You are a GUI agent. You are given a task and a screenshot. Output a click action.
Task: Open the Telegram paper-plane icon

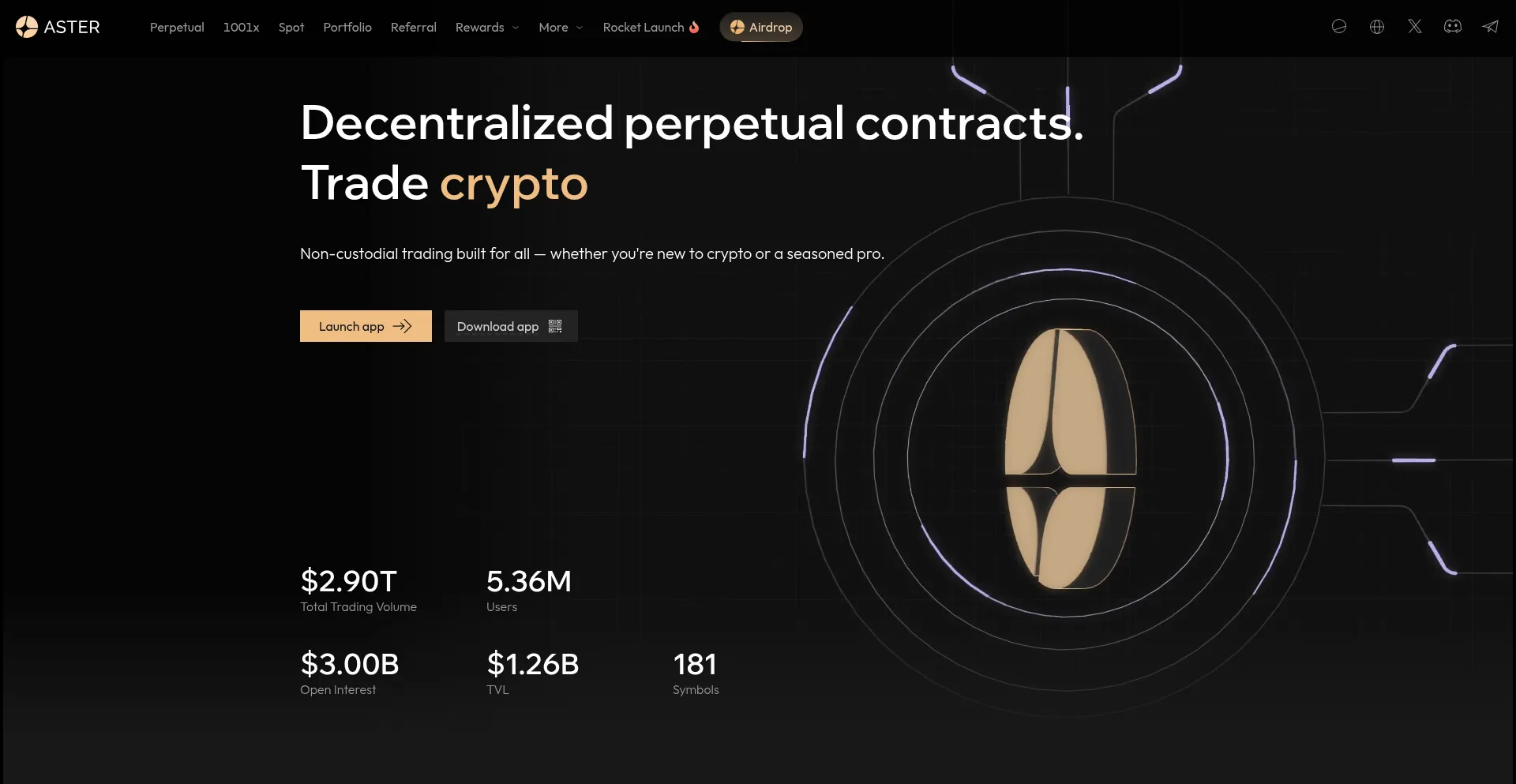[1490, 27]
